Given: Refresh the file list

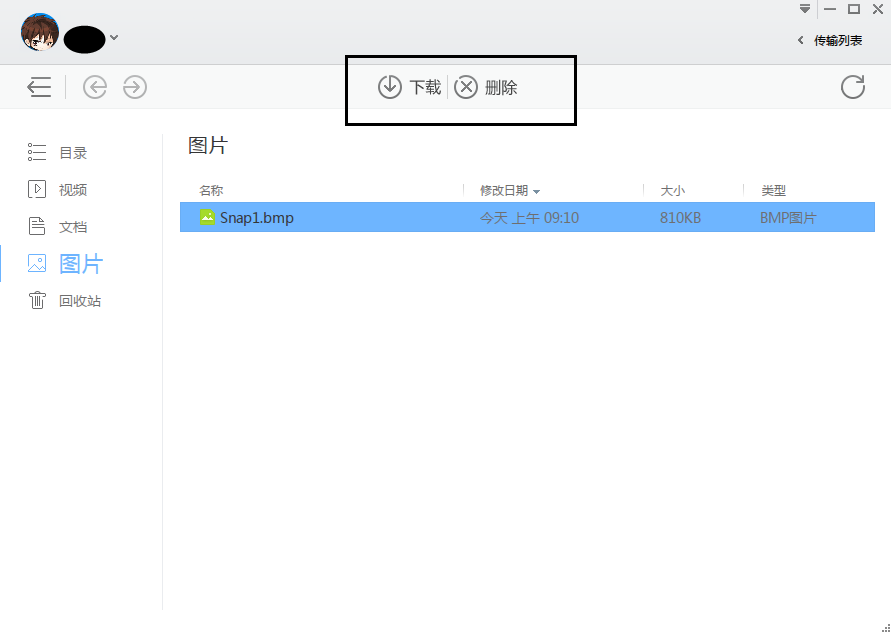Looking at the screenshot, I should 852,87.
